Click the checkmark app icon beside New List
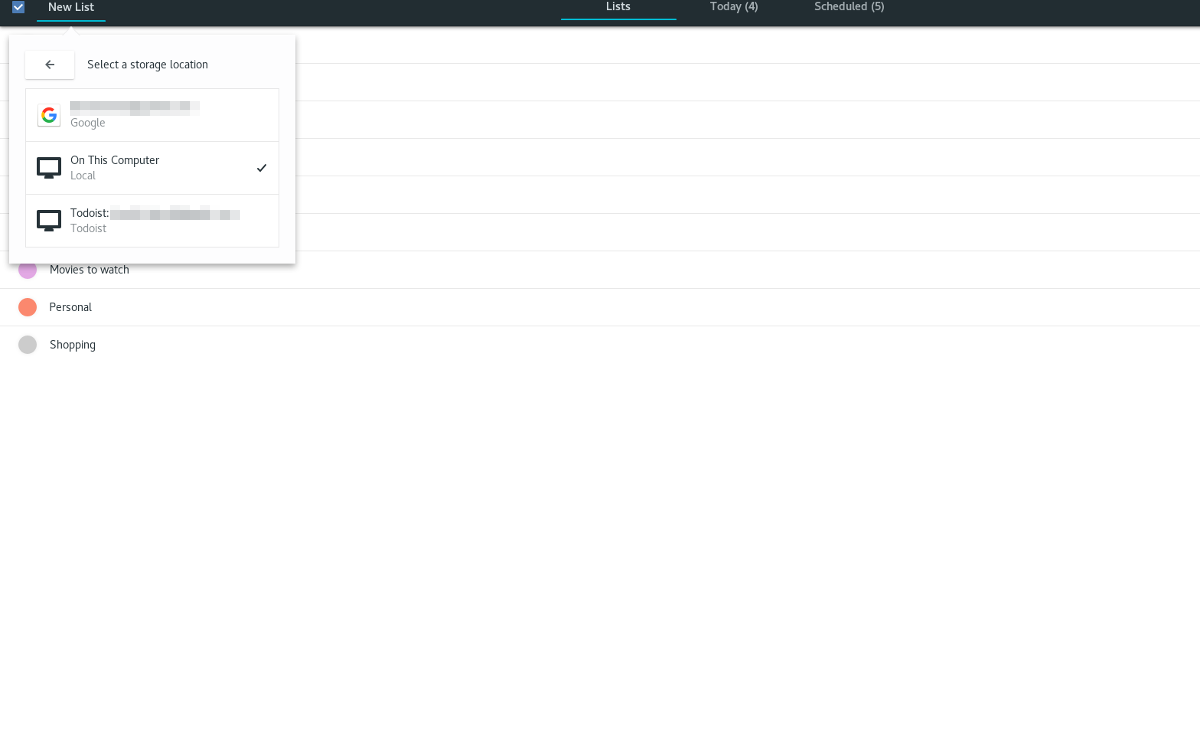Screen dimensions: 1200x755 pyautogui.click(x=18, y=7)
